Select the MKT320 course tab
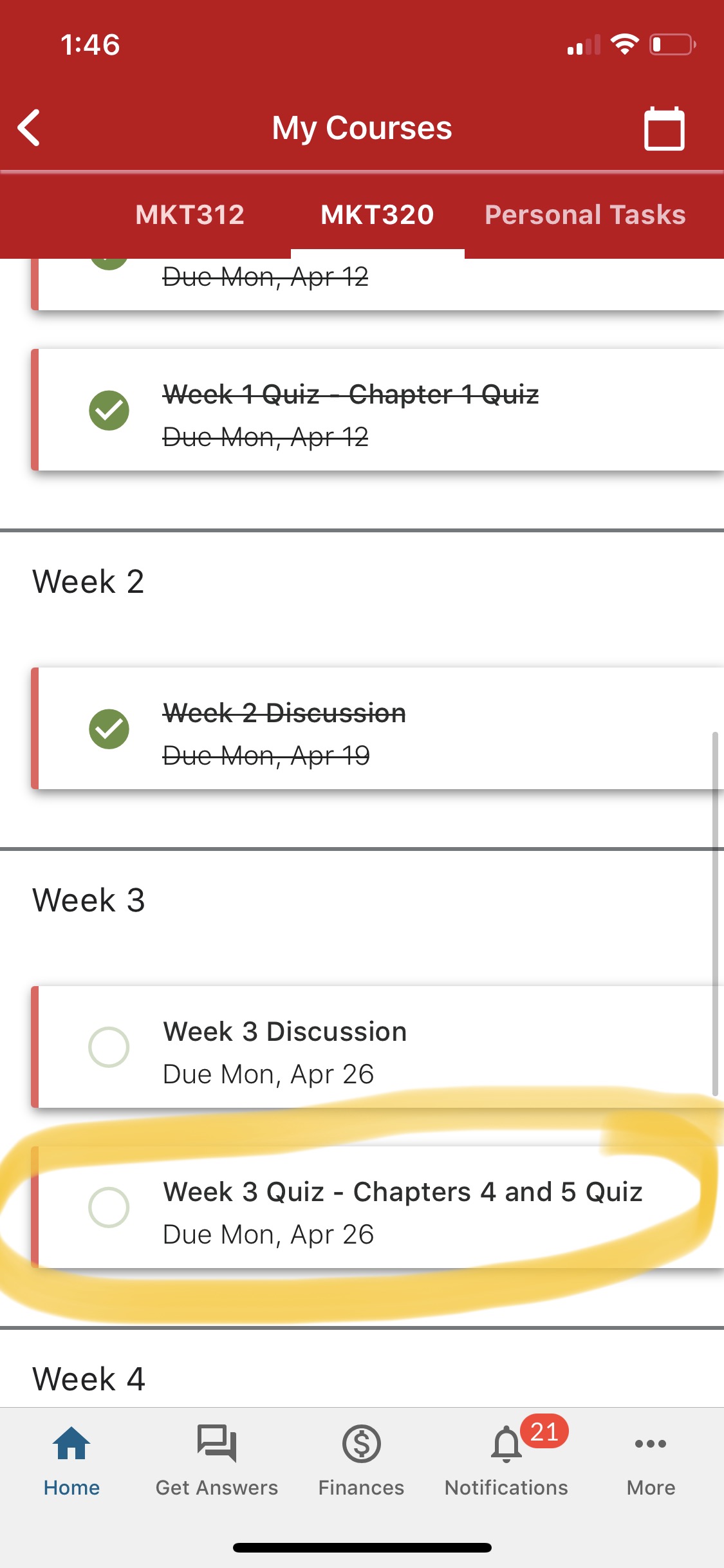 point(377,215)
